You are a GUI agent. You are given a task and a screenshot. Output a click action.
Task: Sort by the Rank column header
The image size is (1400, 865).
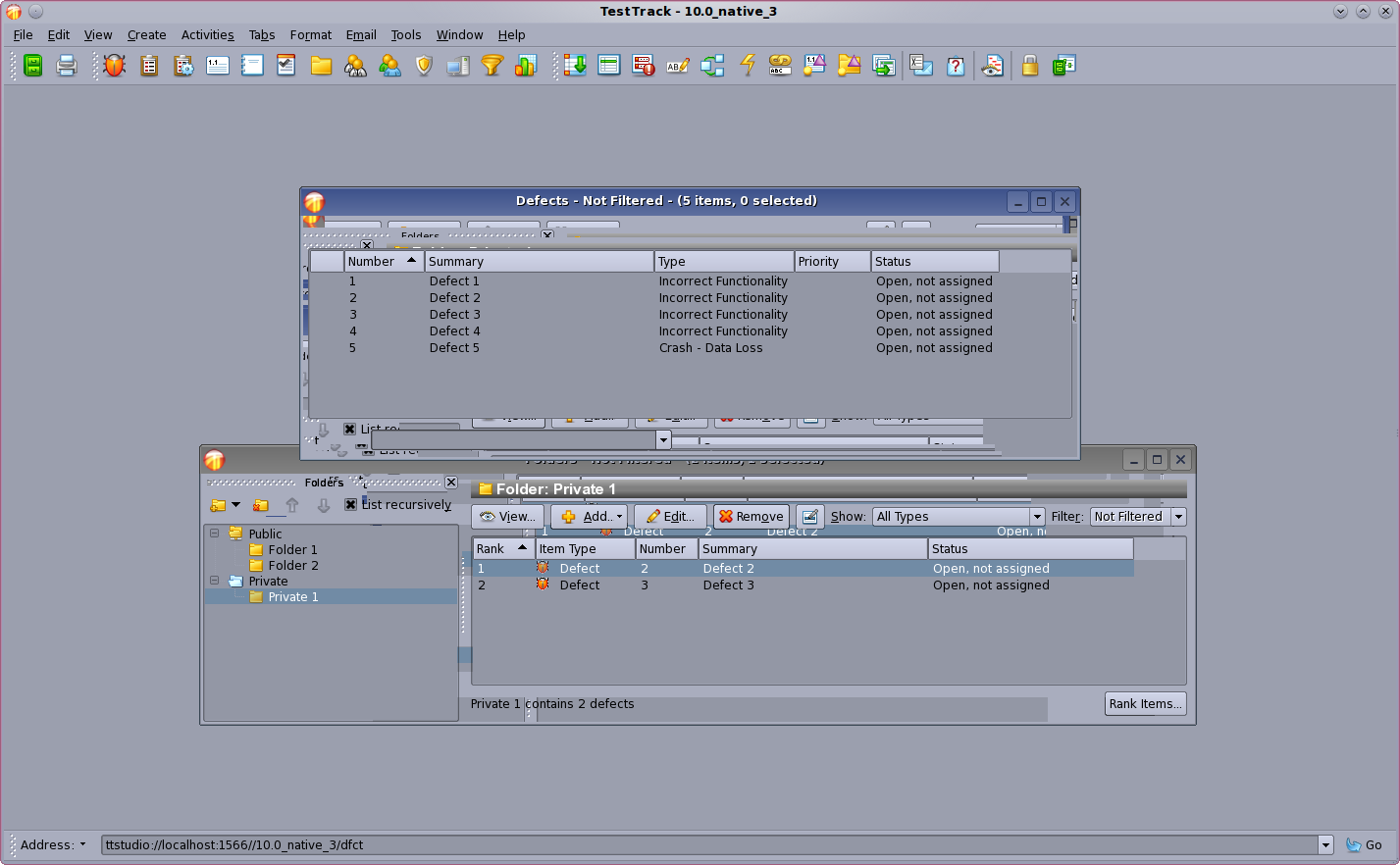click(503, 549)
